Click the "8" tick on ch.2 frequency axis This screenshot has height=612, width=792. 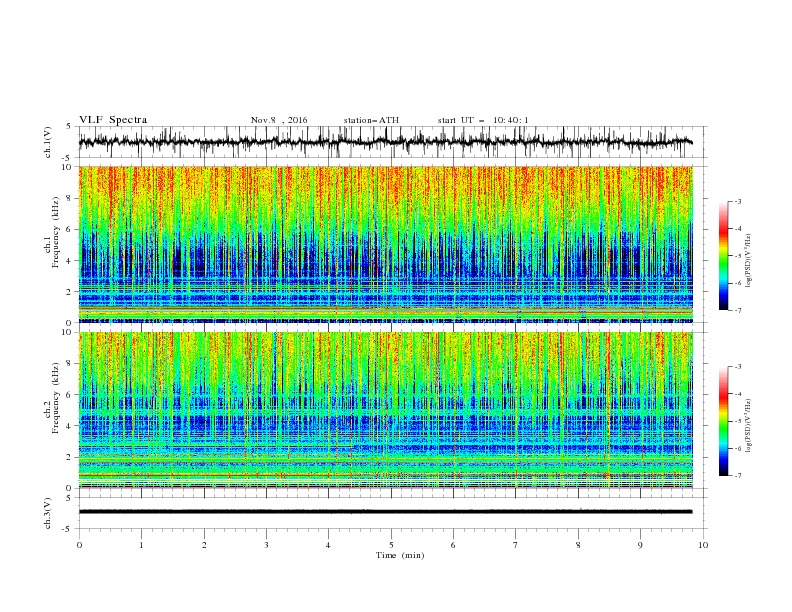click(71, 364)
